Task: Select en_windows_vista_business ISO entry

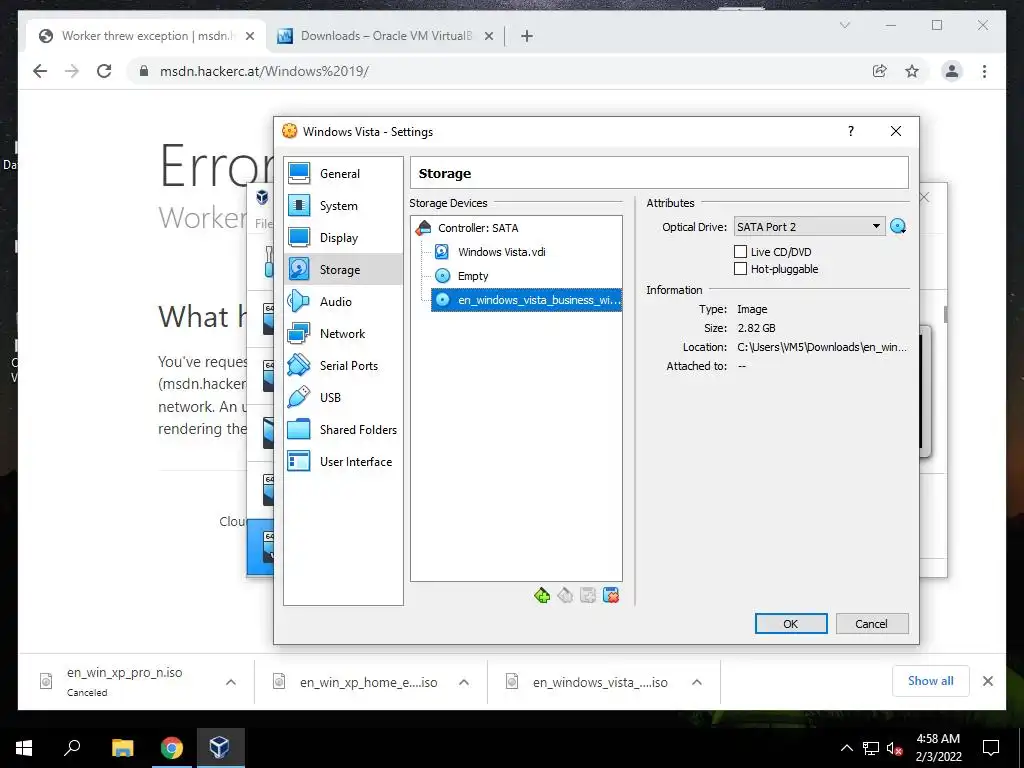Action: point(526,300)
